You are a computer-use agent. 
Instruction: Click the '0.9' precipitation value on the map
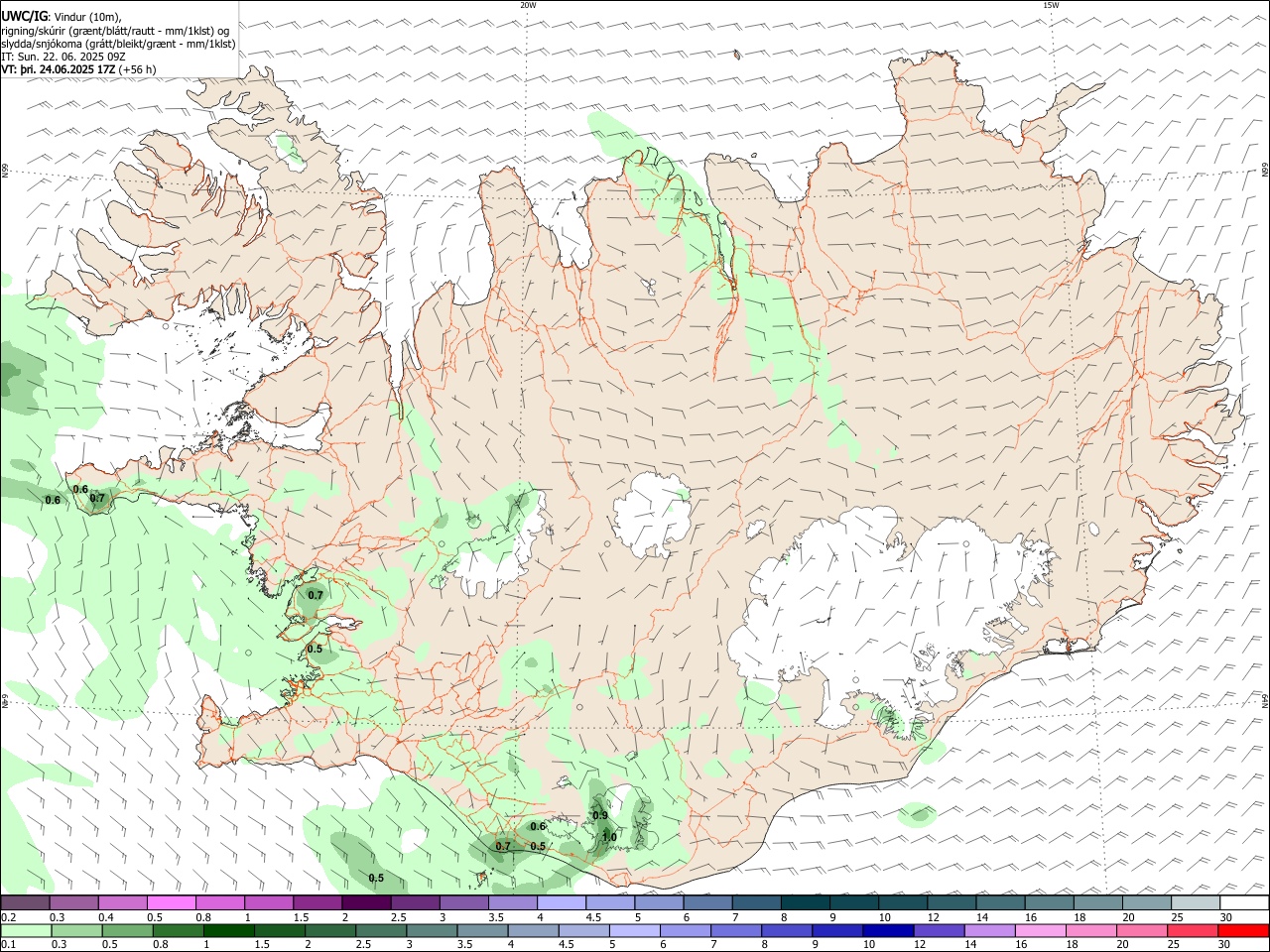[x=600, y=815]
